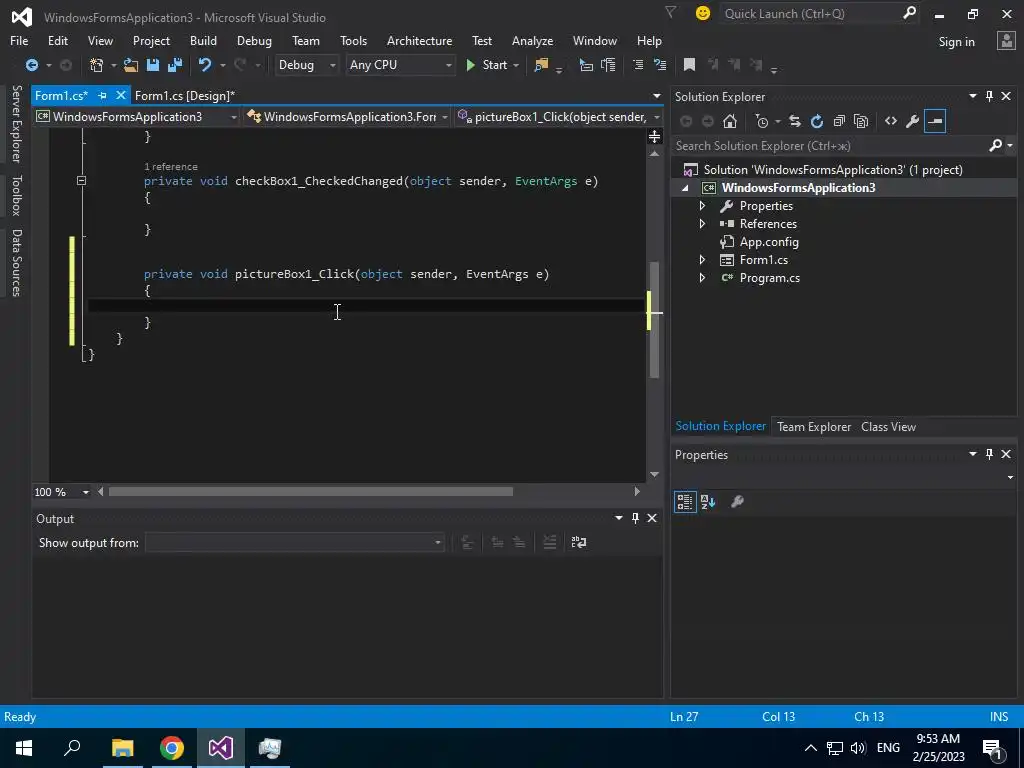
Task: Click the search magnifier in Solution Explorer
Action: pos(996,145)
